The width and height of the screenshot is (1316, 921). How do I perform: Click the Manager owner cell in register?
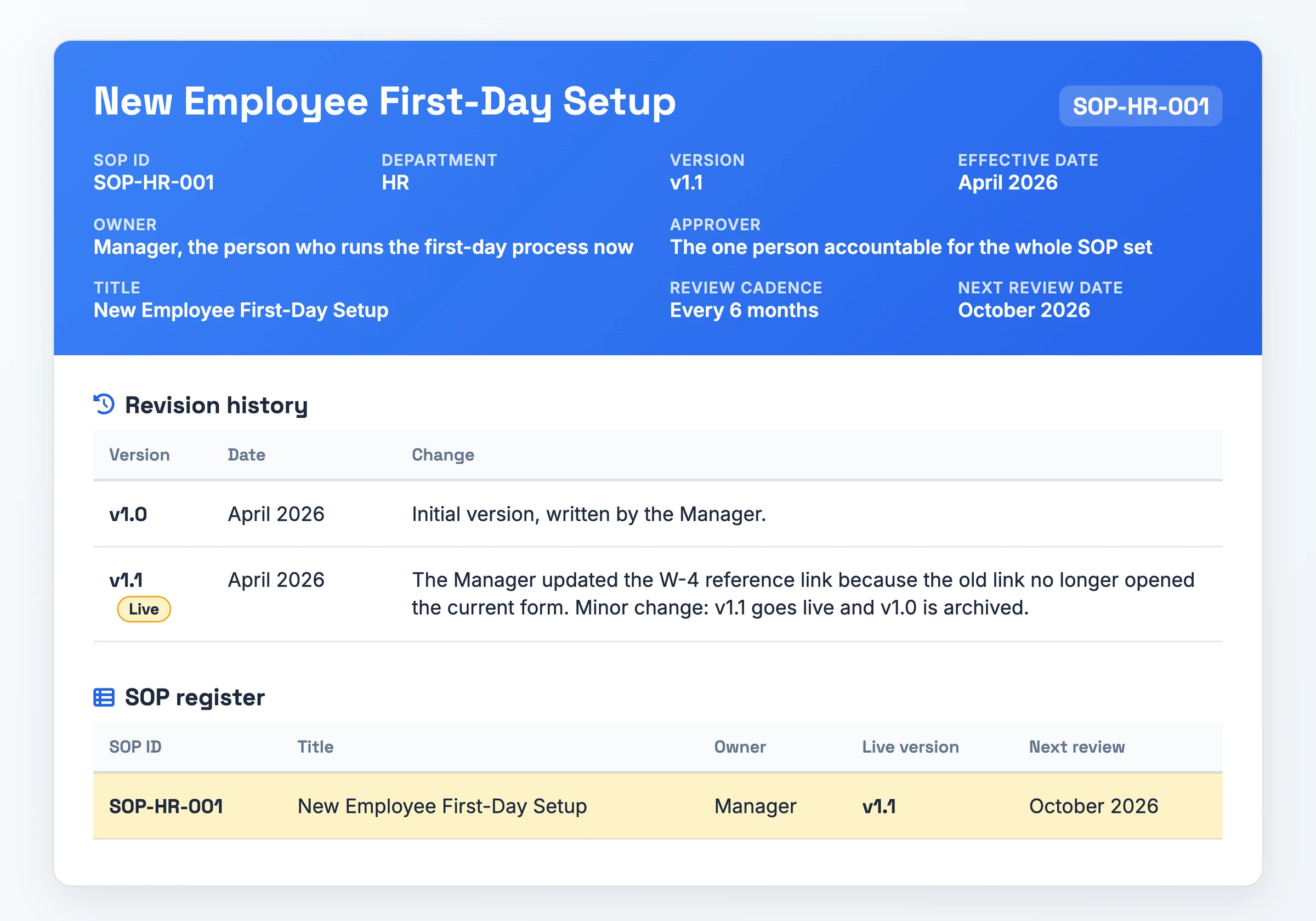coord(755,806)
